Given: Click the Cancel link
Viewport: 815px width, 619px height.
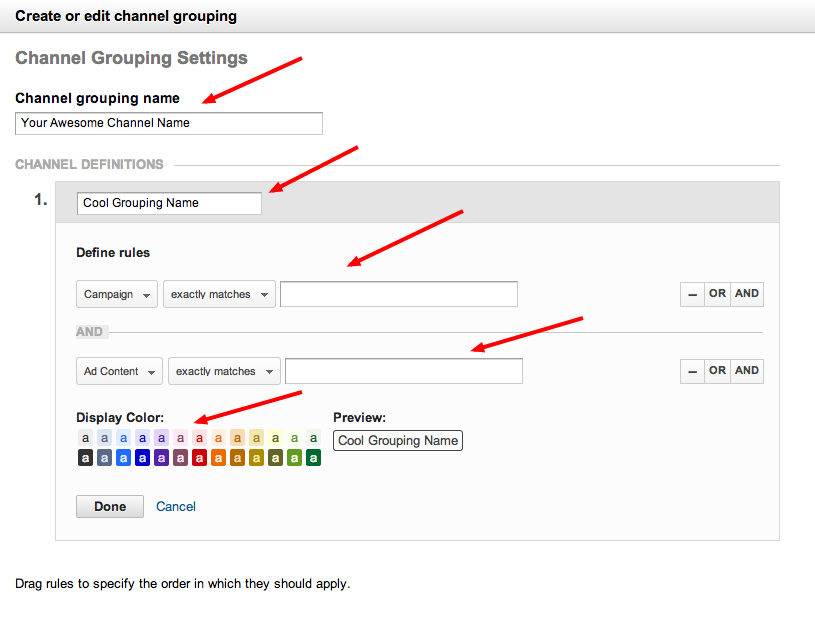Looking at the screenshot, I should (x=176, y=507).
